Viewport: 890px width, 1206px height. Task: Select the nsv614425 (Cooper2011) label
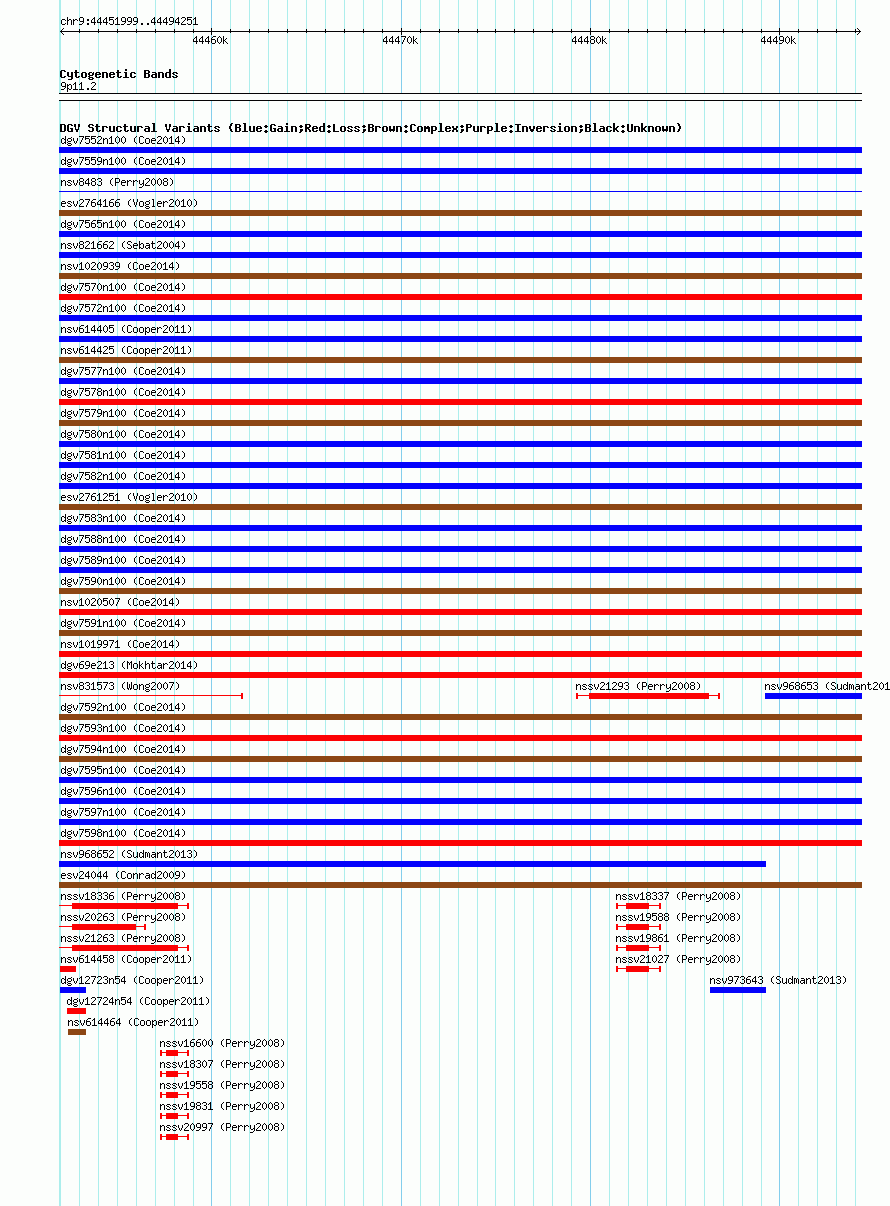tap(126, 350)
